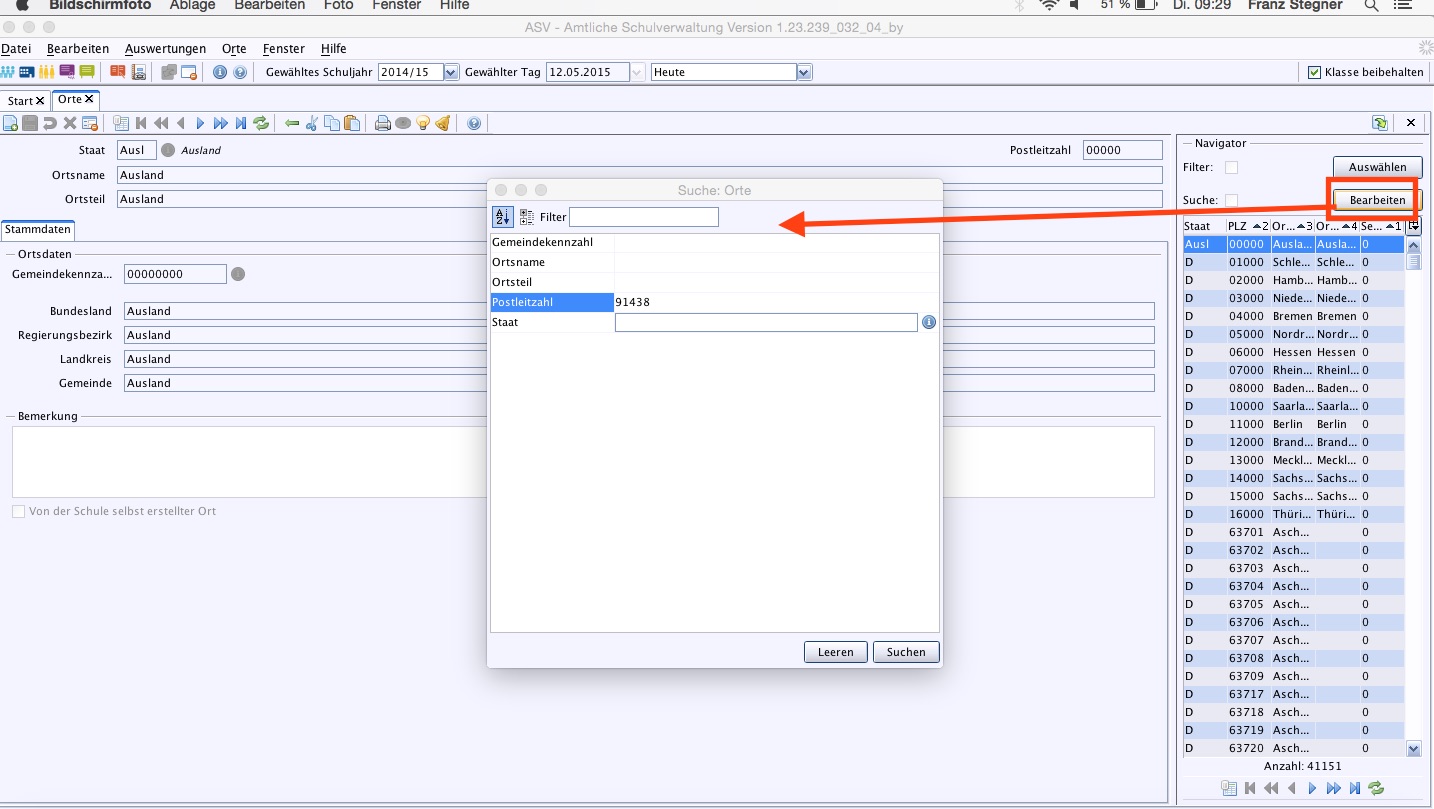Click the olive green board icon
Viewport: 1434px width, 809px height.
(87, 72)
